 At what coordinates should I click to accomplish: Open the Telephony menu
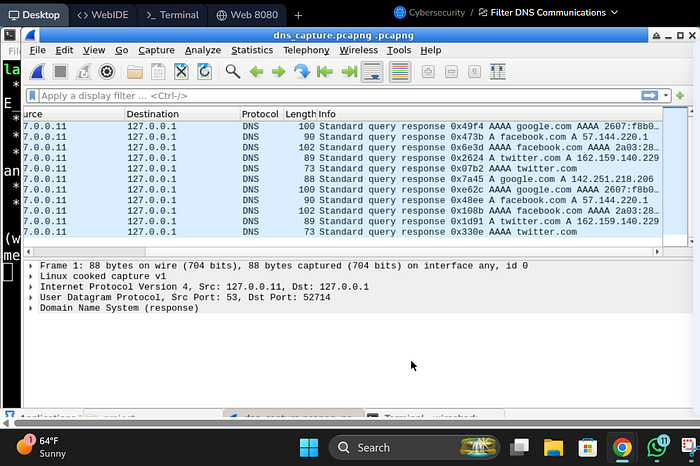coord(306,50)
